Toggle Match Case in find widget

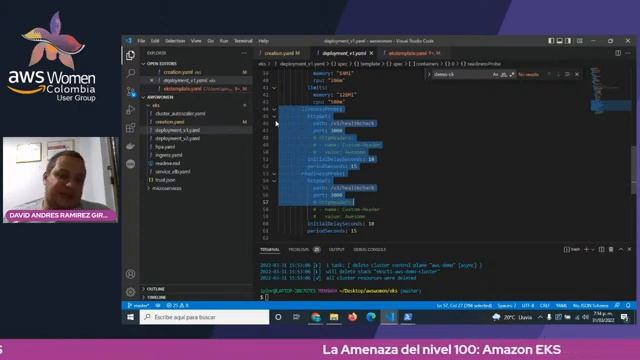tap(495, 74)
